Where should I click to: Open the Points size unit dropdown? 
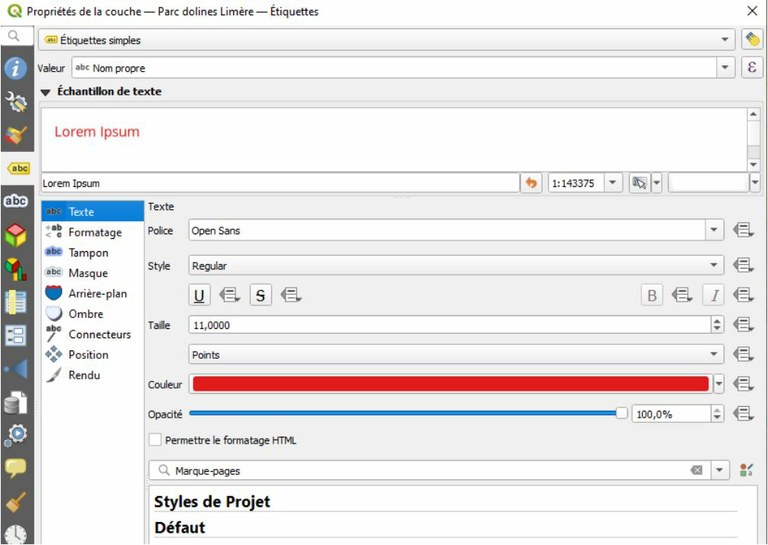(714, 355)
